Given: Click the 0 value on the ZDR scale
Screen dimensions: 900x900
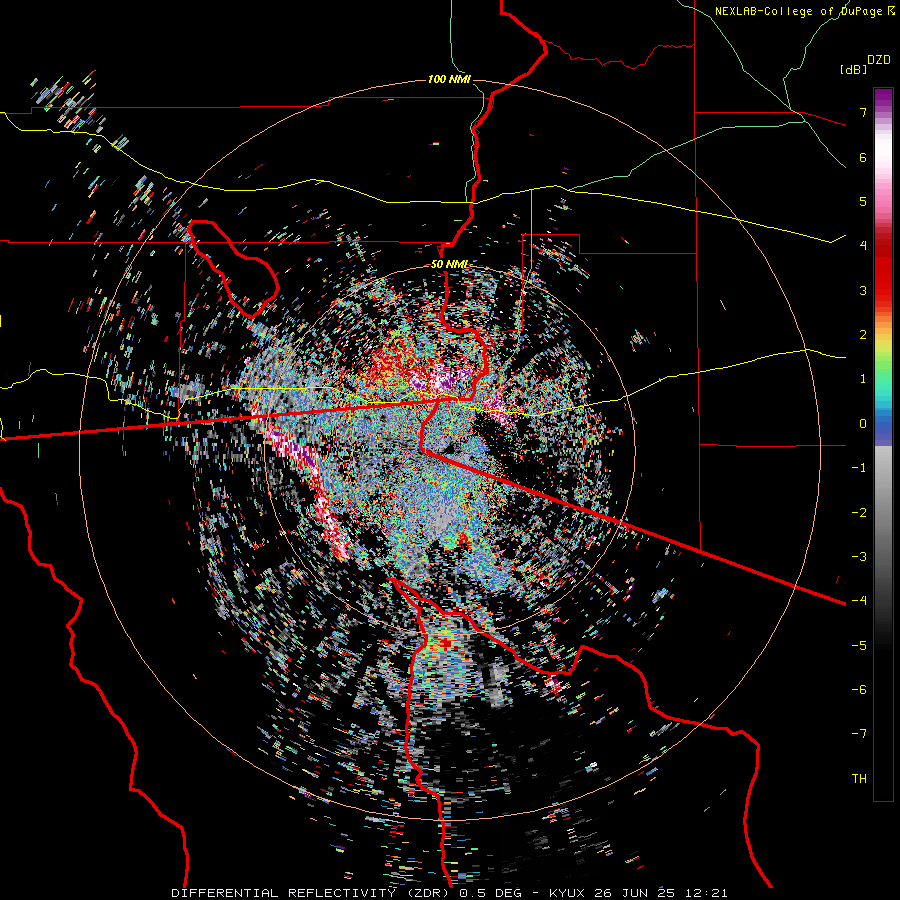Looking at the screenshot, I should coord(863,424).
